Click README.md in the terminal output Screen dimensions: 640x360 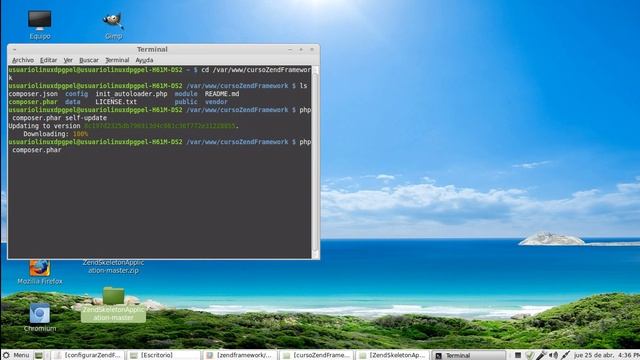222,94
